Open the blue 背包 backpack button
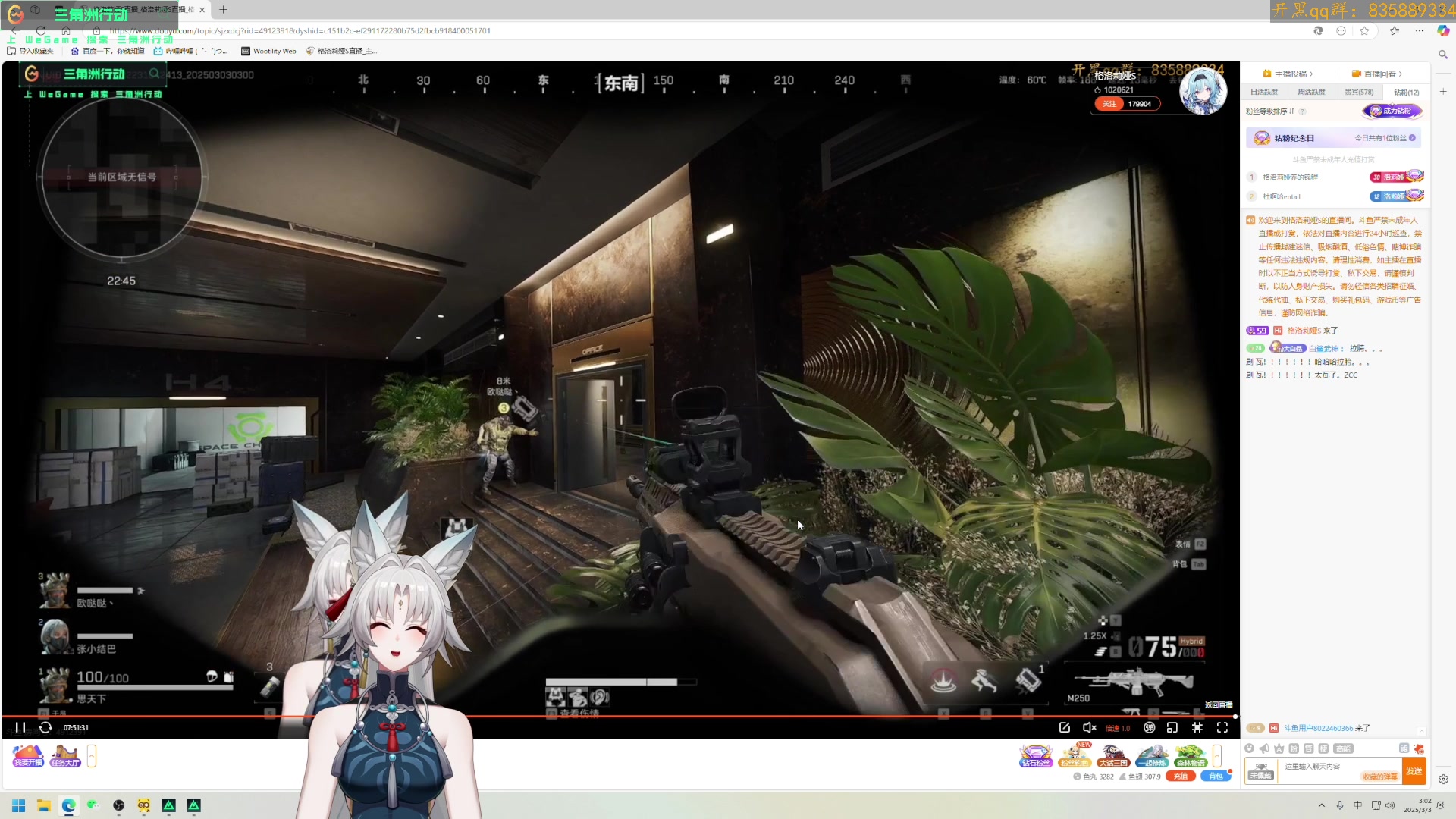This screenshot has height=819, width=1456. pos(1216,777)
